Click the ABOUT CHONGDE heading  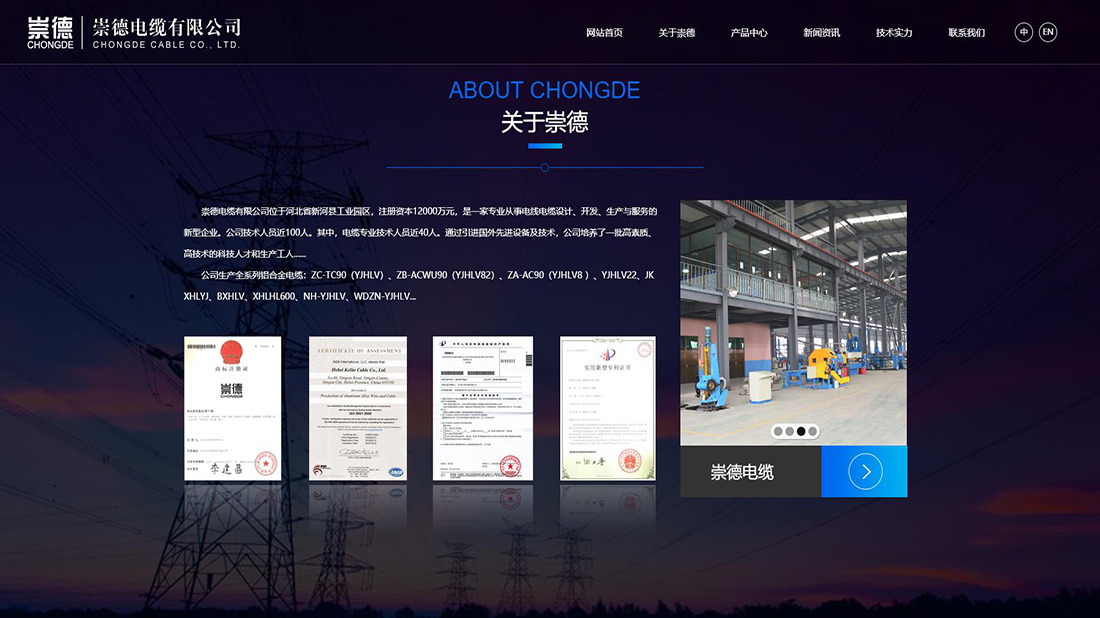tap(544, 90)
